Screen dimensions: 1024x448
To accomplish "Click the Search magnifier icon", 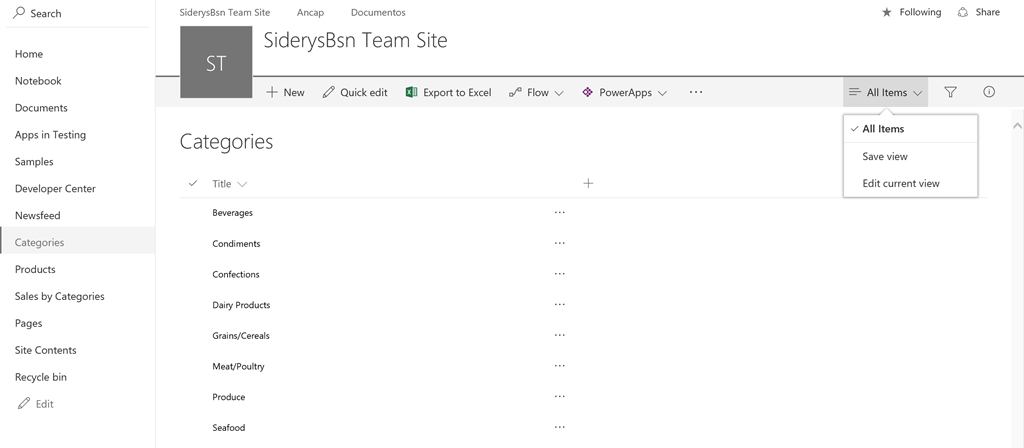I will 19,12.
